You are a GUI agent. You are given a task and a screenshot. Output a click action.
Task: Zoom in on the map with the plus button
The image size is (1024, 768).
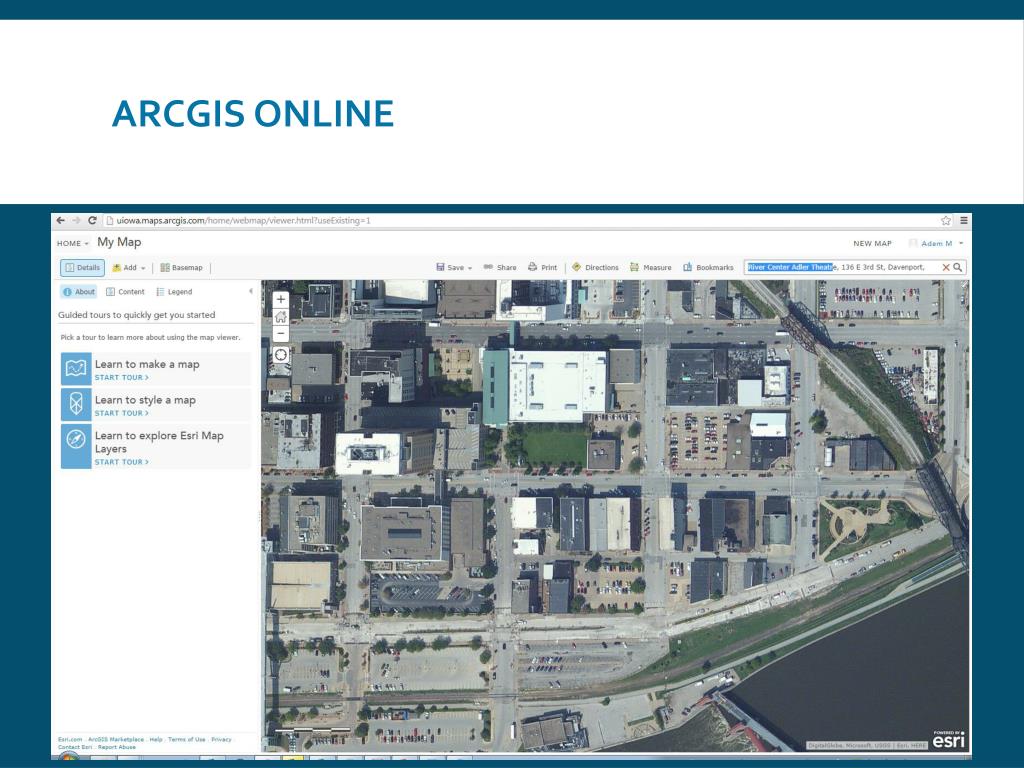tap(281, 300)
